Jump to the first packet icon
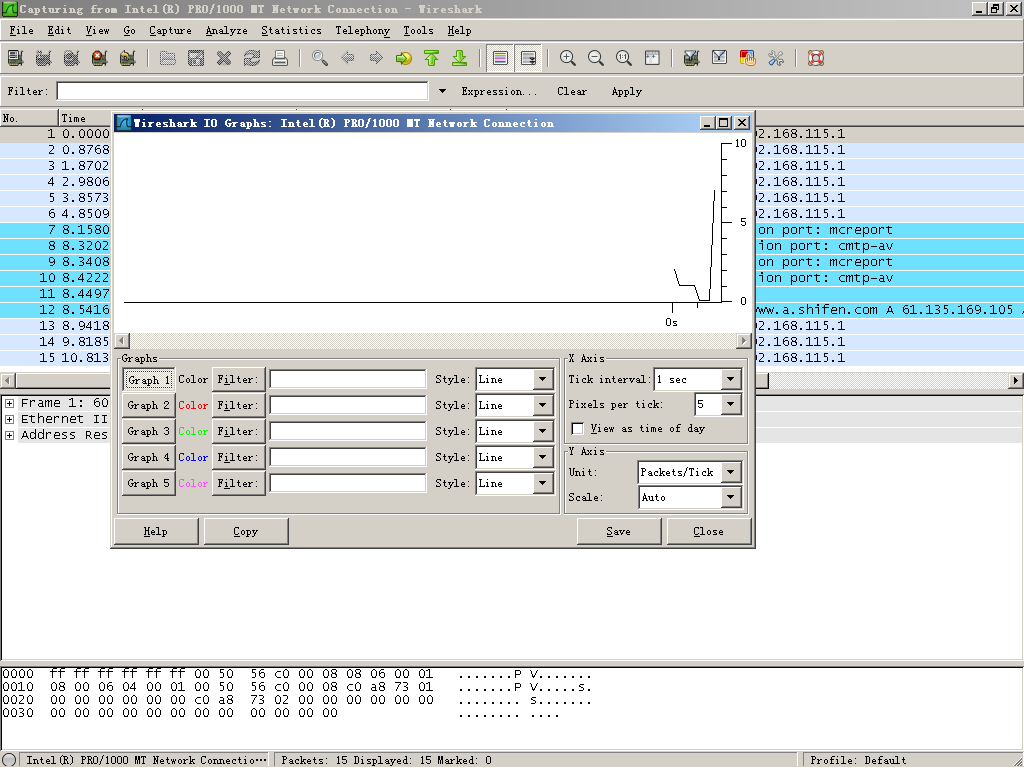Image resolution: width=1024 pixels, height=768 pixels. pyautogui.click(x=432, y=58)
